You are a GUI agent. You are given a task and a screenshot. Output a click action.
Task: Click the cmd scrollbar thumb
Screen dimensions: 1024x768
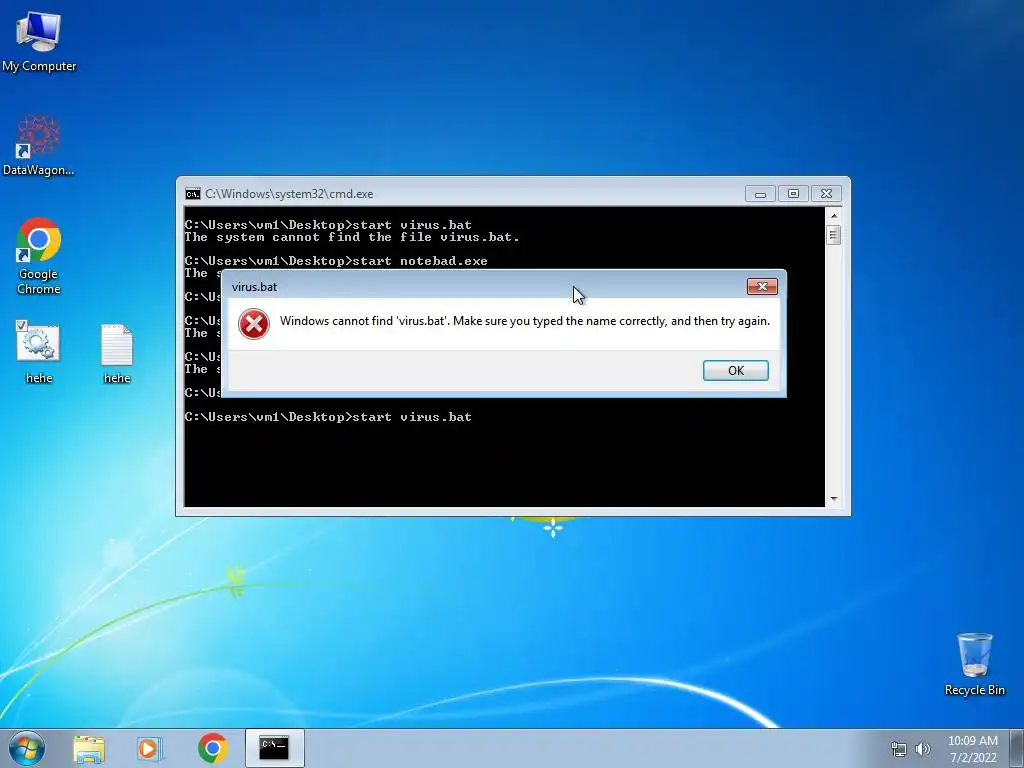833,234
